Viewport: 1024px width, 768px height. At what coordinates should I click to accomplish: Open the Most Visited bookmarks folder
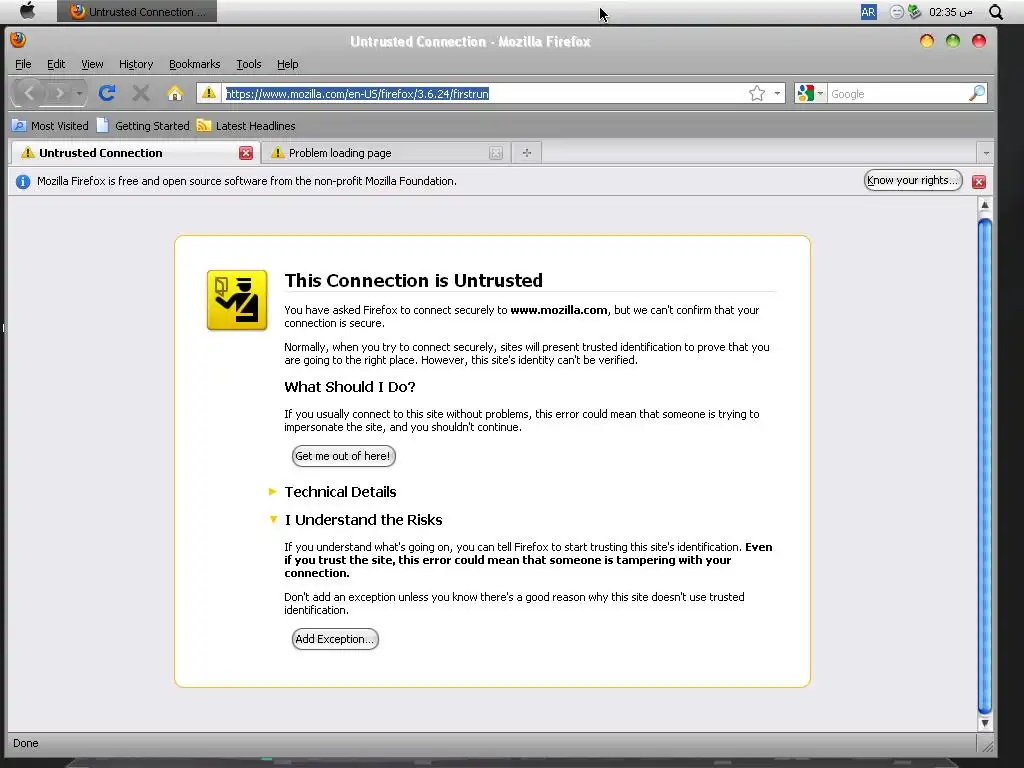(50, 126)
